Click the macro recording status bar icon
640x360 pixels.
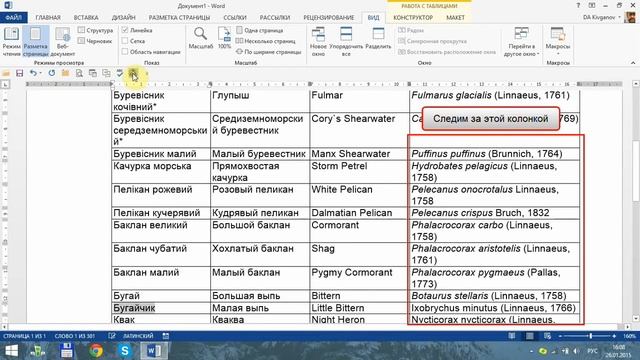[x=166, y=336]
